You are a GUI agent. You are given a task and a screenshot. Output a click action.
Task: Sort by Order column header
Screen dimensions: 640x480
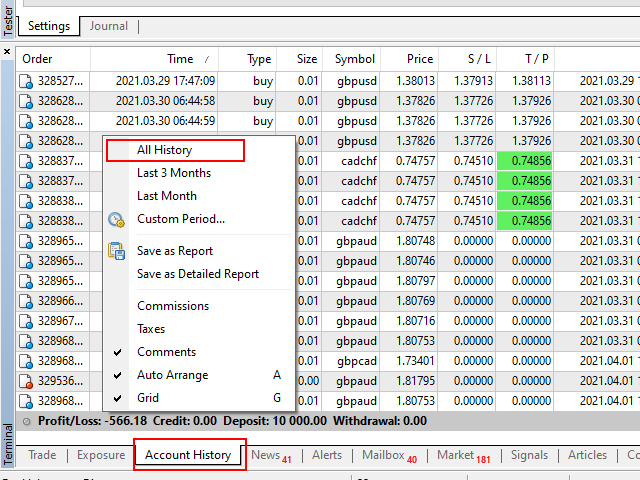pos(53,59)
